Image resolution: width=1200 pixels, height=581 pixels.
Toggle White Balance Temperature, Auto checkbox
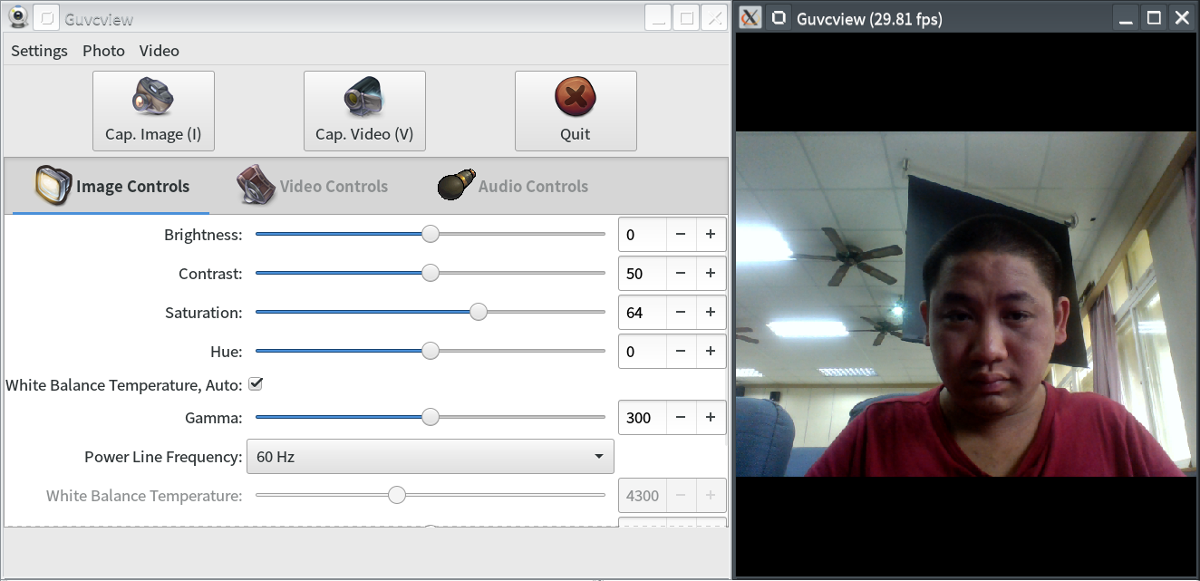255,384
